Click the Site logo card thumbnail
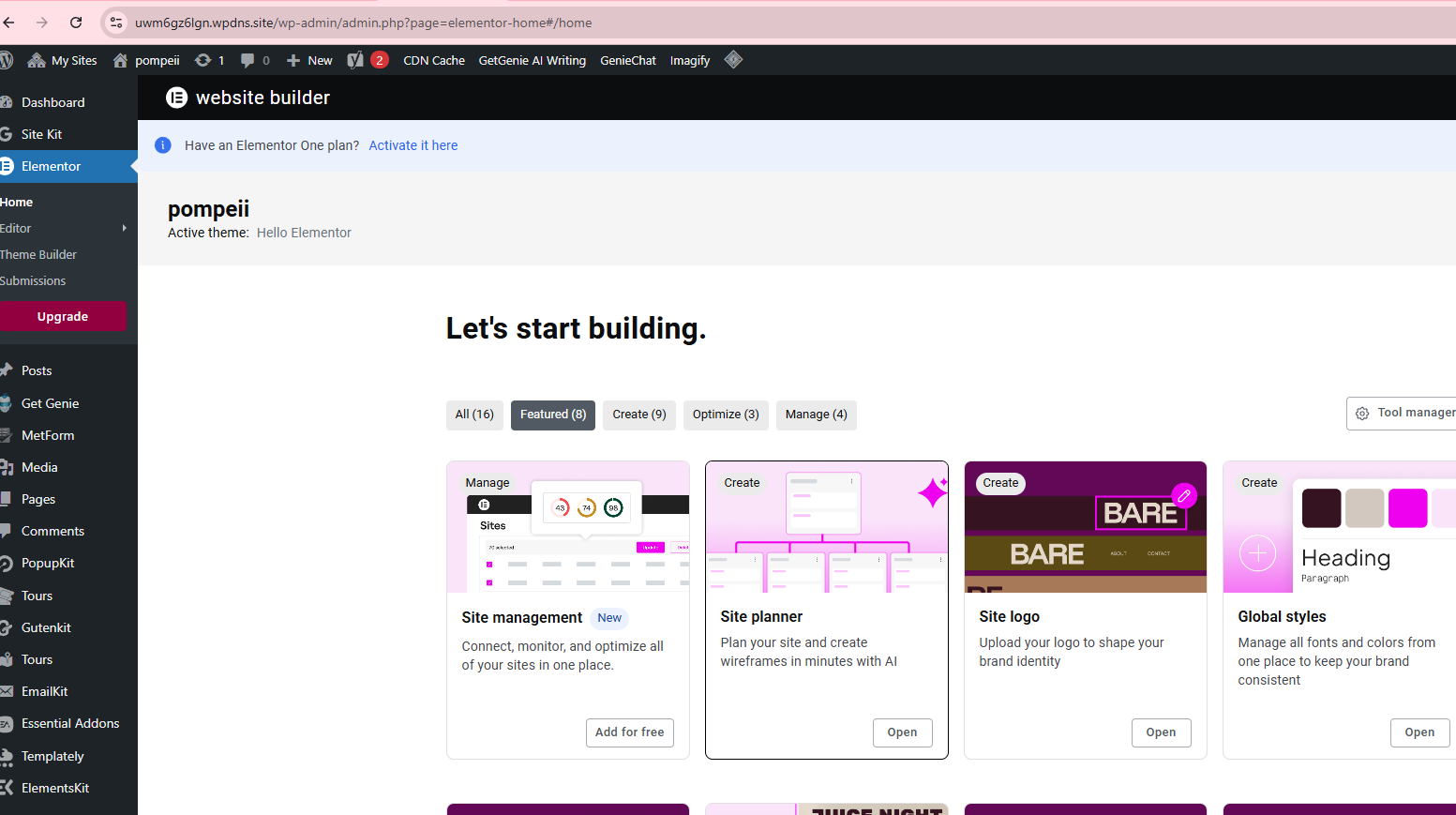The width and height of the screenshot is (1456, 815). click(x=1085, y=527)
